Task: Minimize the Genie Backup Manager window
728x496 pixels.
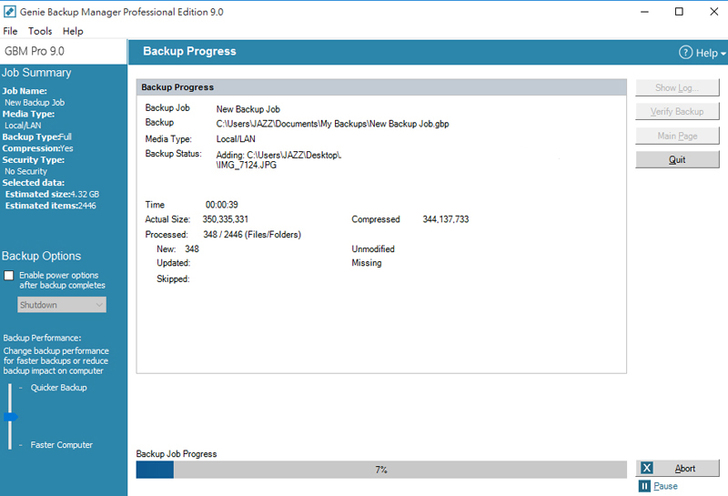Action: [x=633, y=12]
